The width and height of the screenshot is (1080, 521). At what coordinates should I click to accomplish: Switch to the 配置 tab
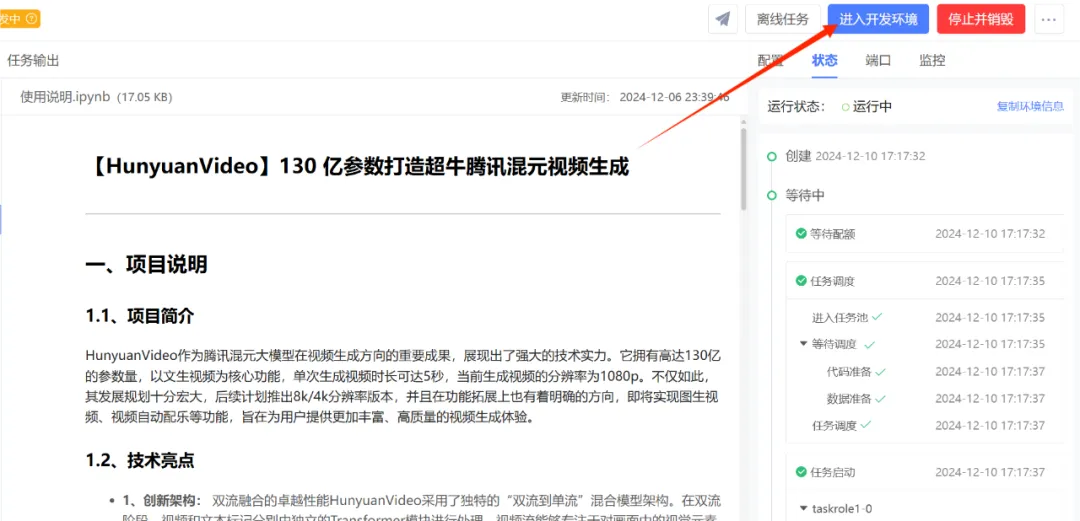click(x=771, y=61)
